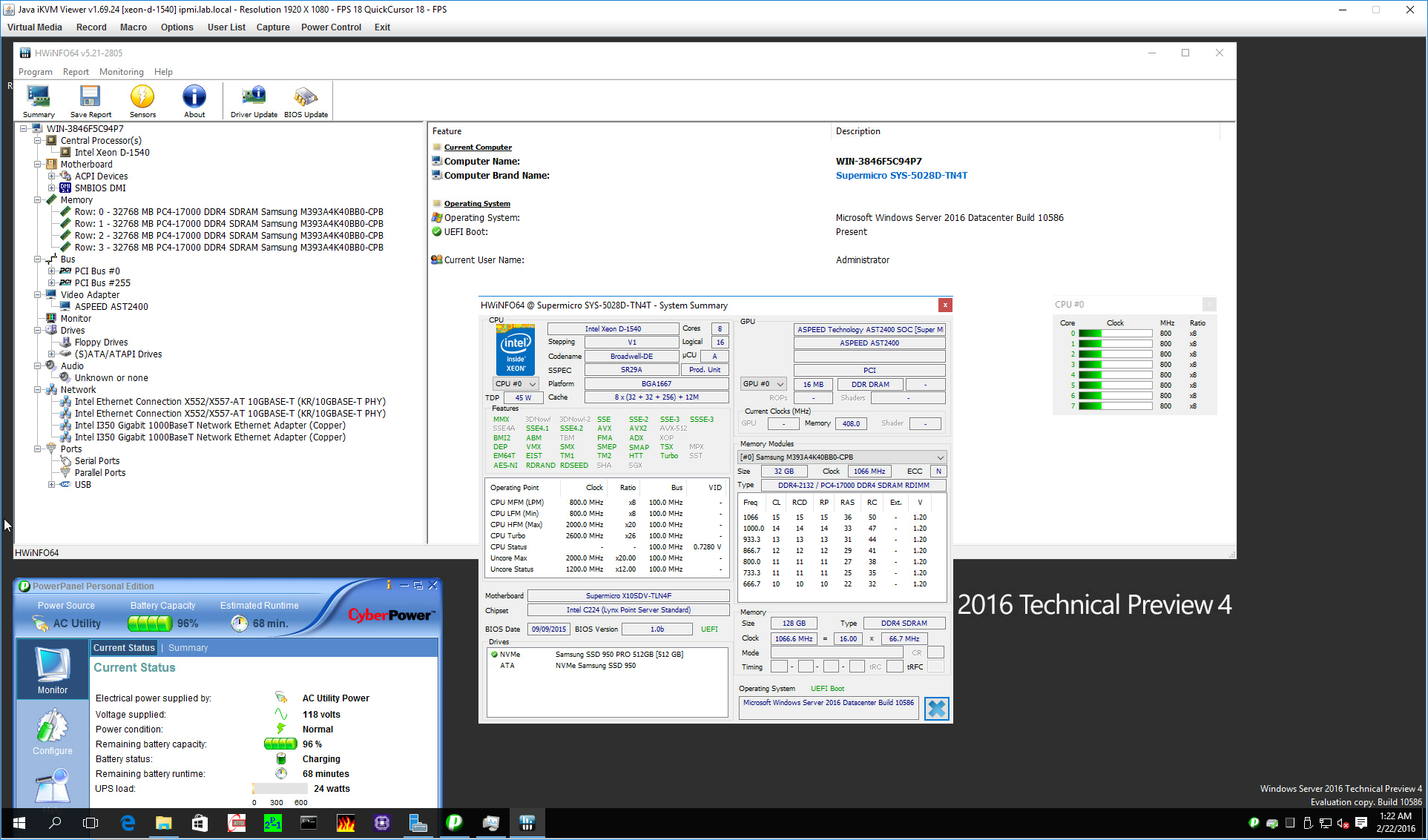1428x840 pixels.
Task: Expand the USB tree node
Action: coord(52,484)
